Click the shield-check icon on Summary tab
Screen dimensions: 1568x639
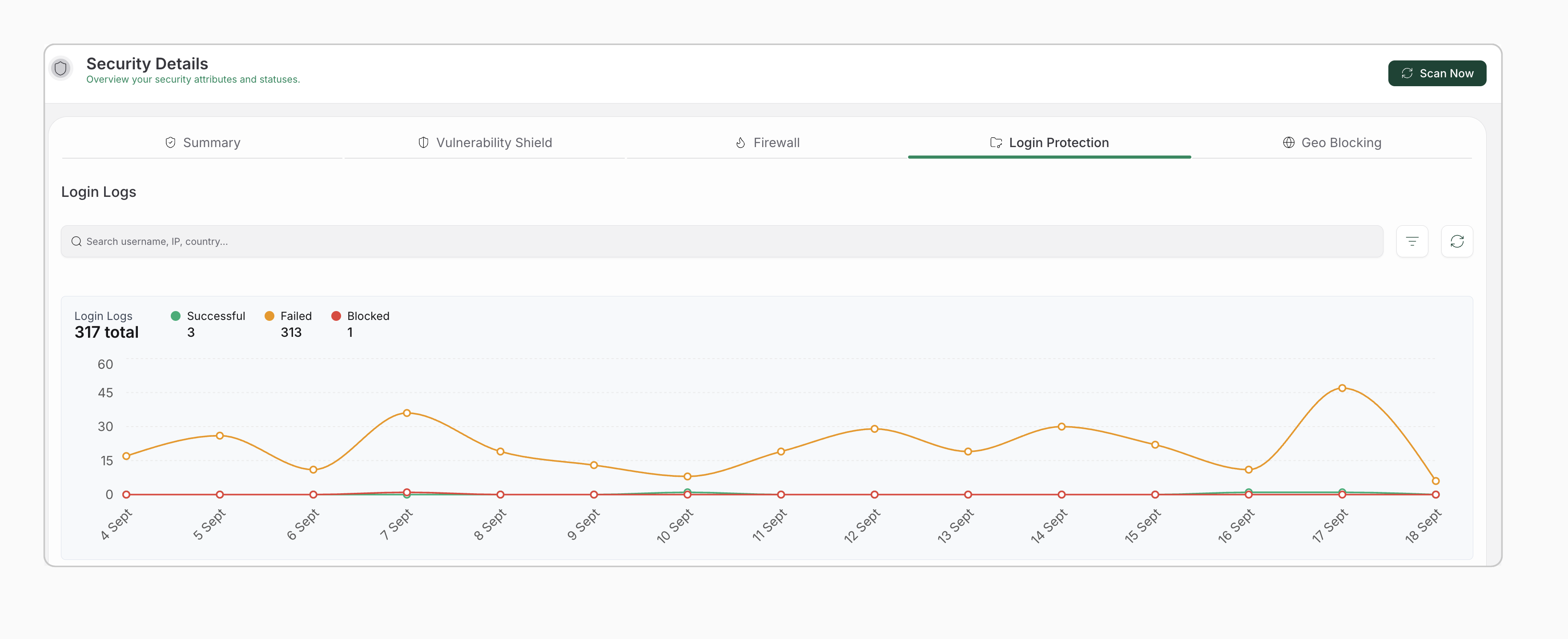click(170, 143)
